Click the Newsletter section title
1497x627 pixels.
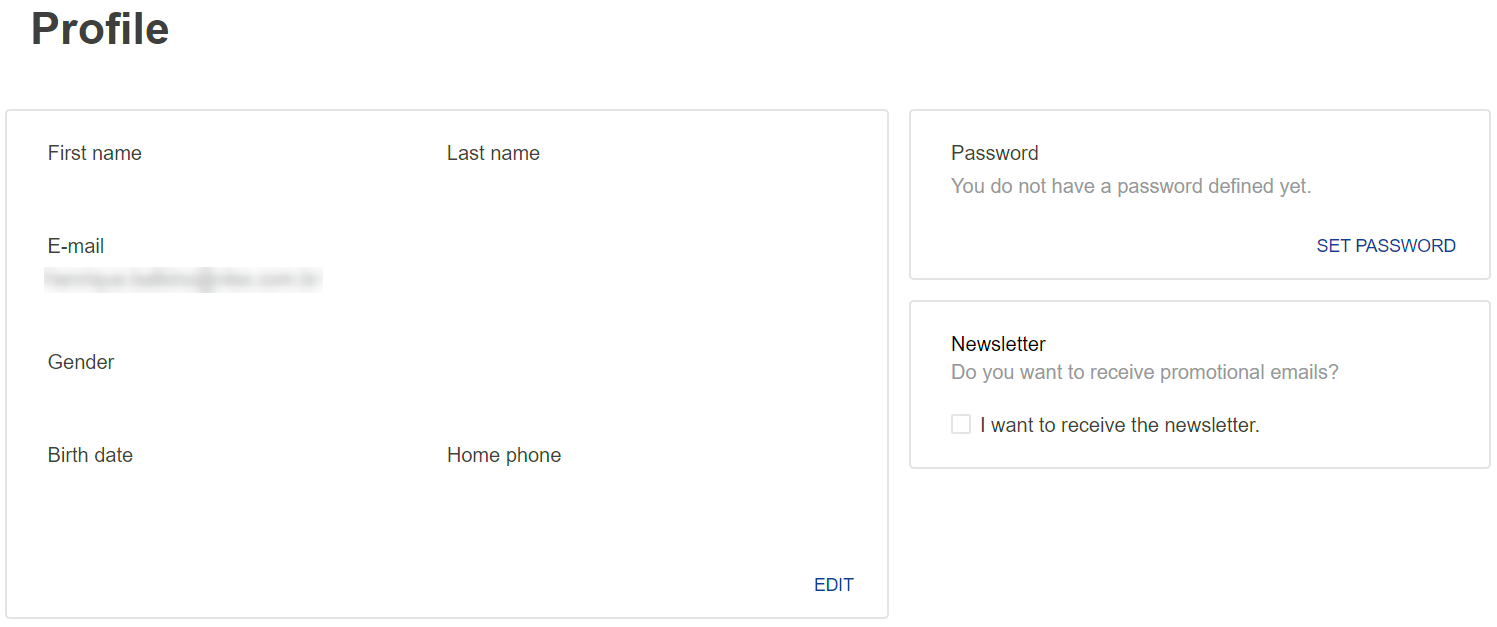(x=998, y=344)
